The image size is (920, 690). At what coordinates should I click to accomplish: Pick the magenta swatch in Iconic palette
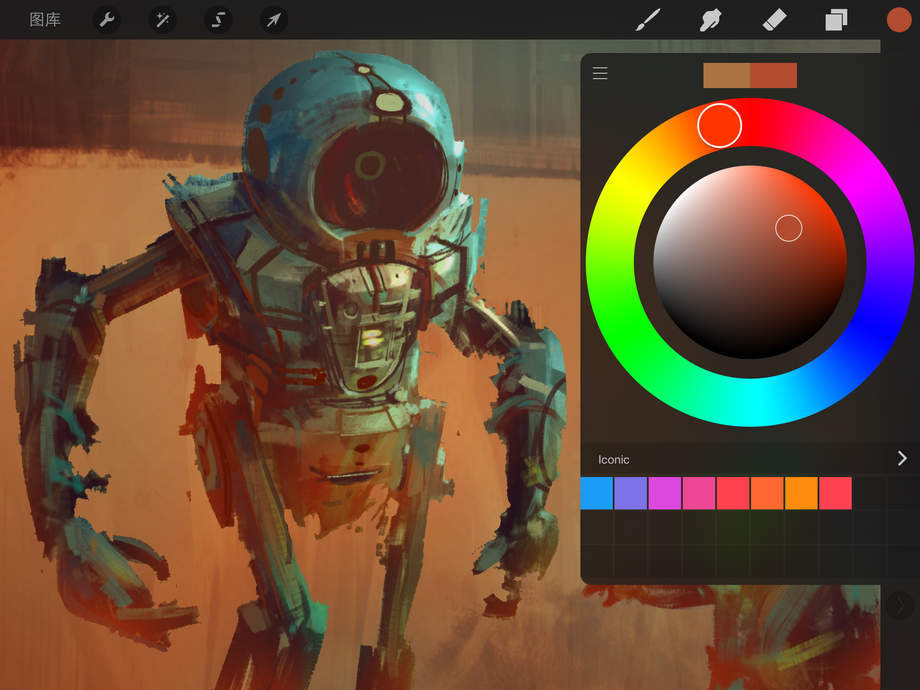pos(665,493)
